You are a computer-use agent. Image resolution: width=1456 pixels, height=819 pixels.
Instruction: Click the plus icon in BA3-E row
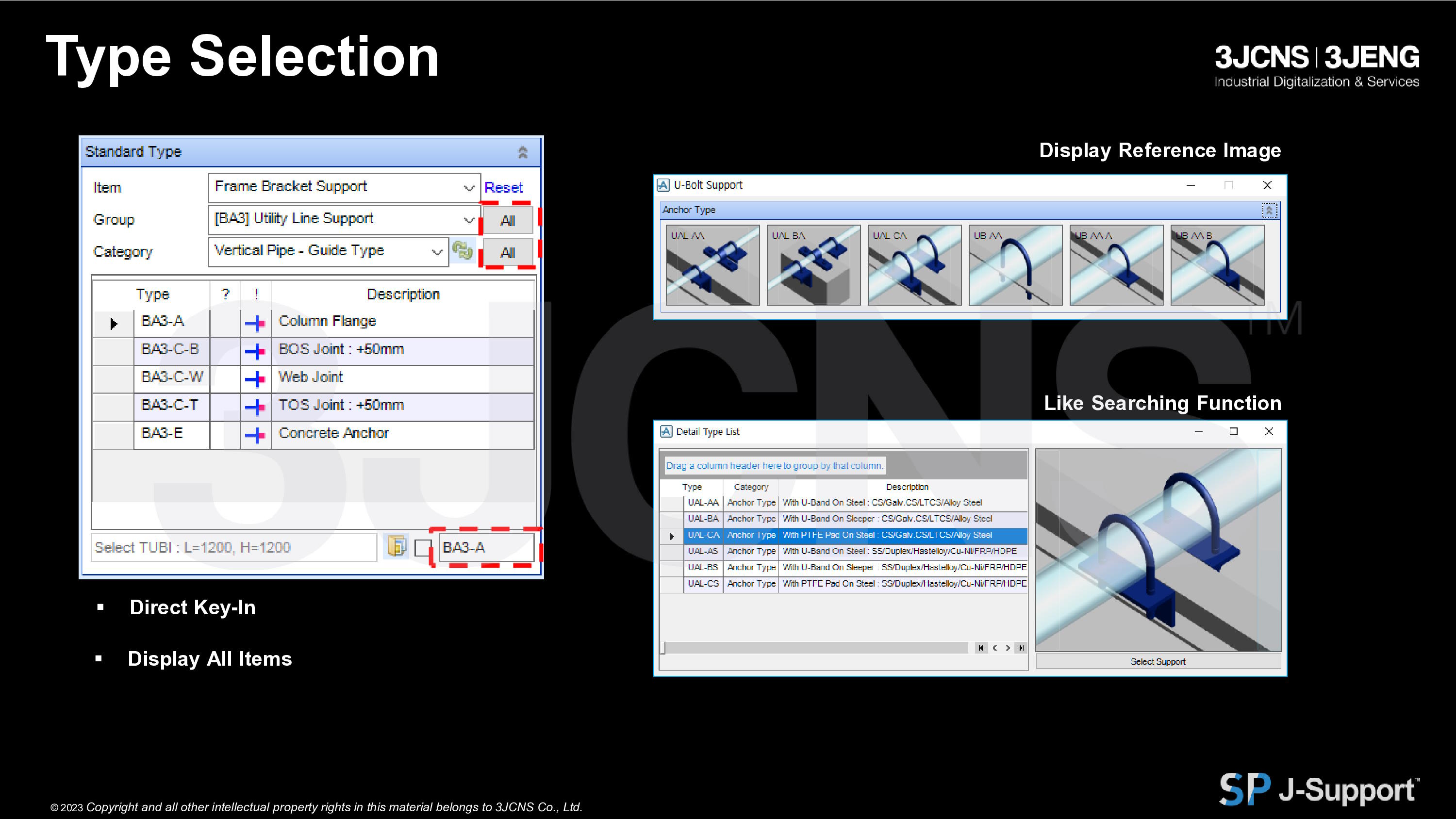pyautogui.click(x=255, y=435)
